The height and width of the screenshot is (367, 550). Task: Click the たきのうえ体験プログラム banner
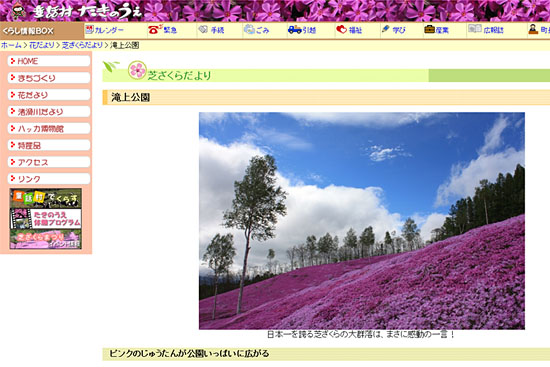pyautogui.click(x=46, y=219)
